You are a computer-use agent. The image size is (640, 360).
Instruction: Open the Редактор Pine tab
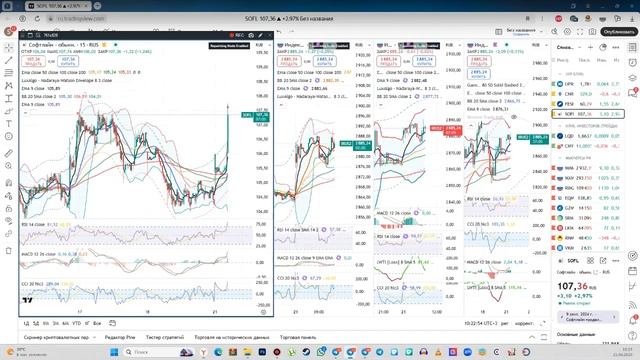[x=120, y=338]
